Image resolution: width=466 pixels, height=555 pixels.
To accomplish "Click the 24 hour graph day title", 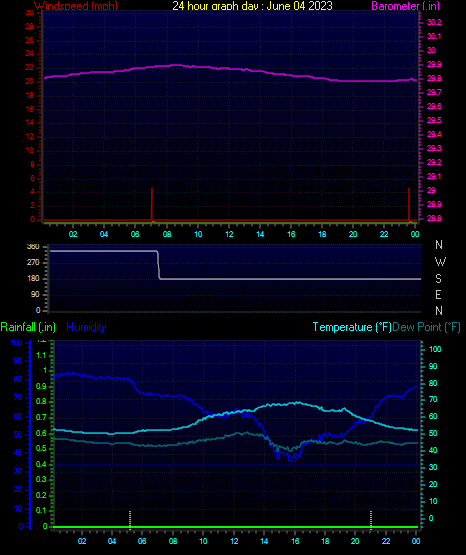I will click(x=252, y=6).
